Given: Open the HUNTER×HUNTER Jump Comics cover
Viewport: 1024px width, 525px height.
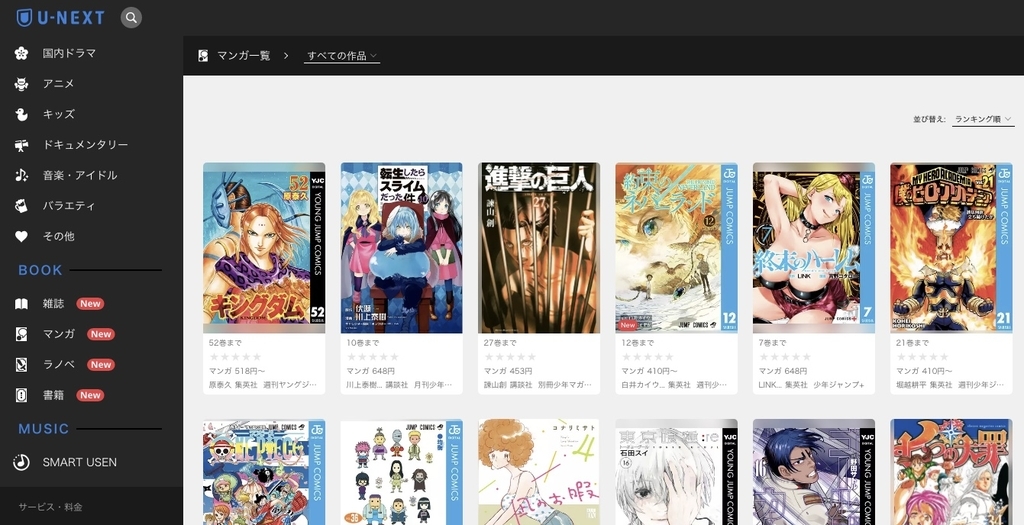Looking at the screenshot, I should click(402, 472).
